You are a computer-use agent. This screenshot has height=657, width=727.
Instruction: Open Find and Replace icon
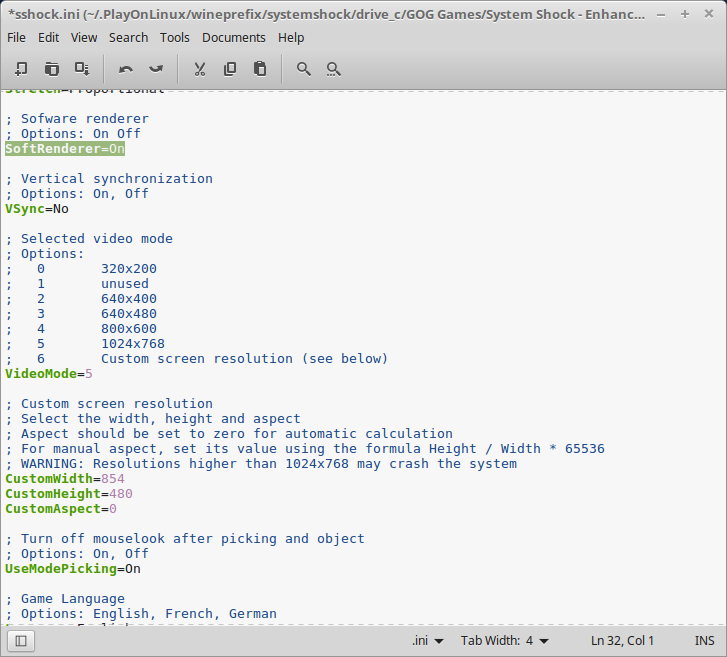[333, 69]
